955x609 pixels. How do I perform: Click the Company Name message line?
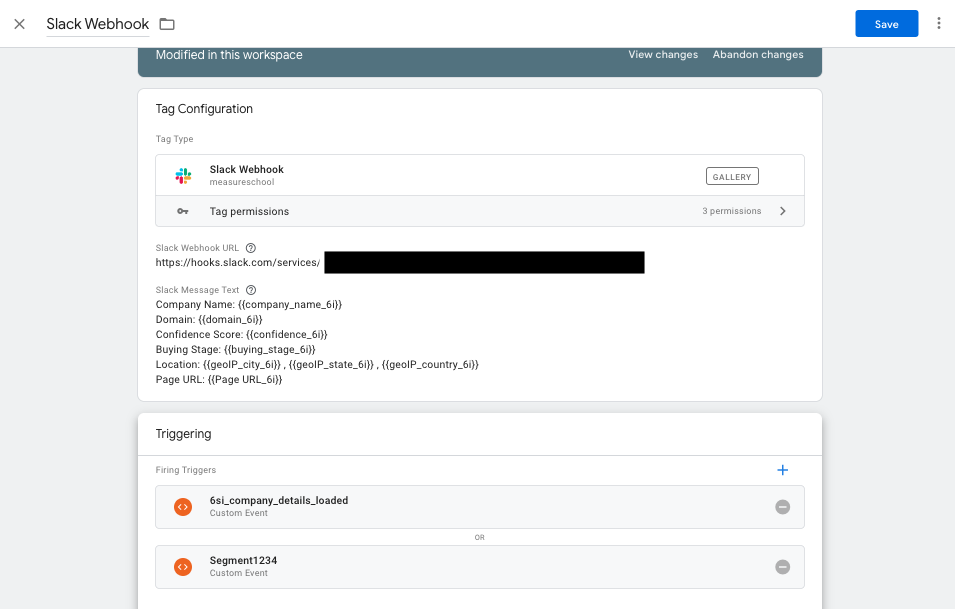[248, 304]
